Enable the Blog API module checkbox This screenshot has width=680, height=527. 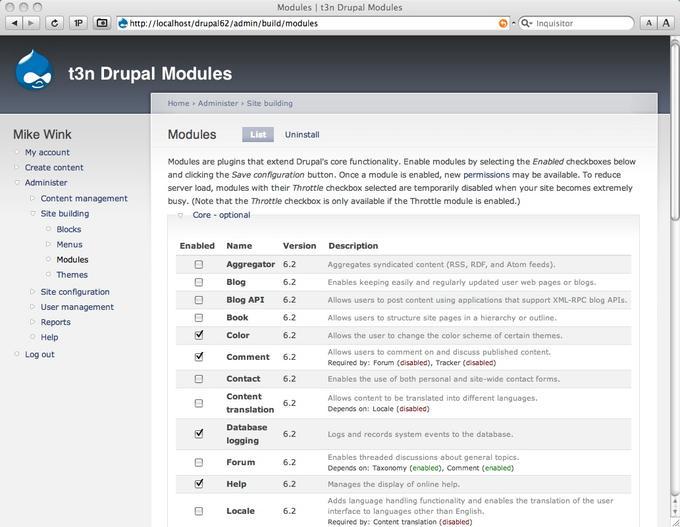click(x=199, y=300)
